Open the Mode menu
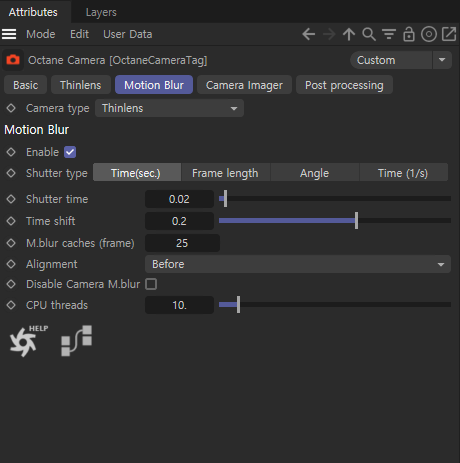 coord(41,34)
